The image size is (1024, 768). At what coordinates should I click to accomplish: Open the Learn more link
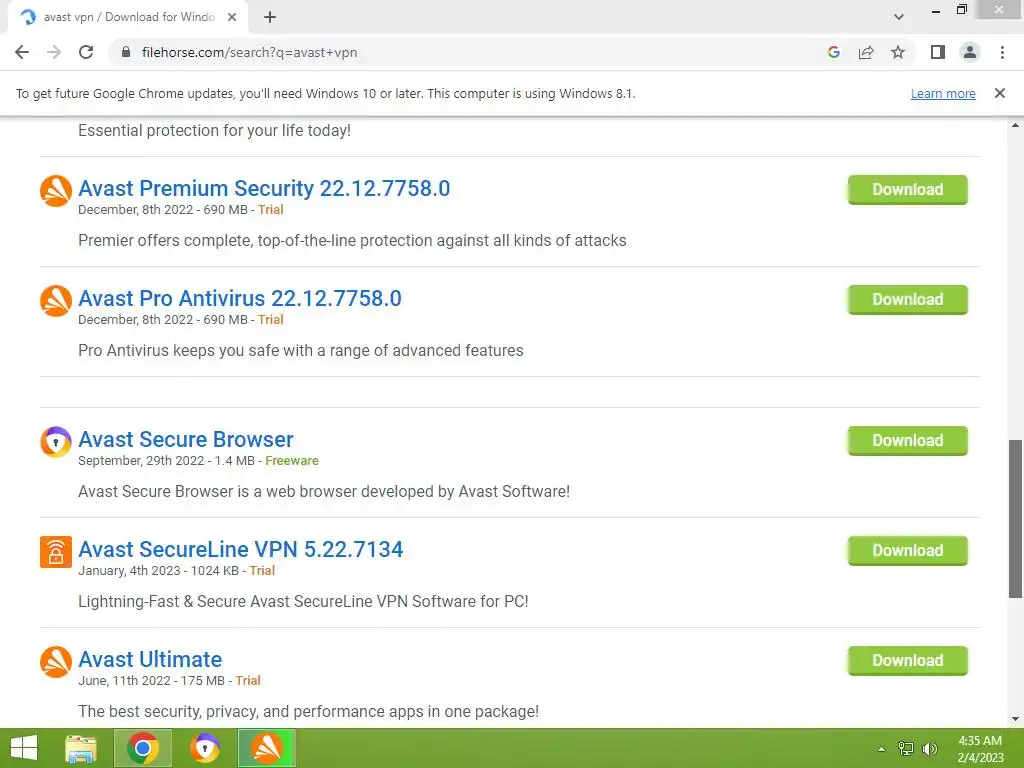(943, 93)
